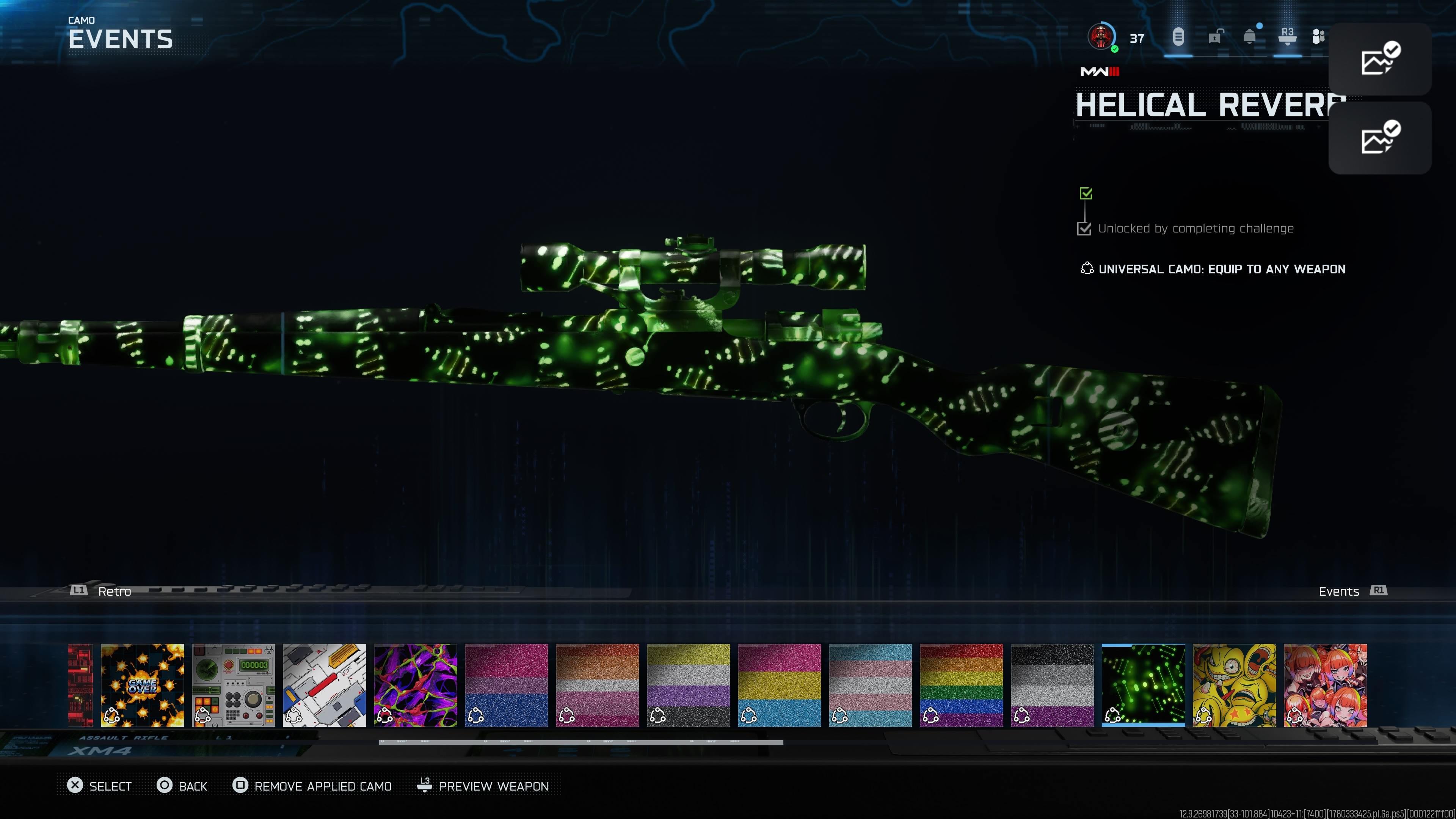Select the rainbow glitter camo

[962, 685]
